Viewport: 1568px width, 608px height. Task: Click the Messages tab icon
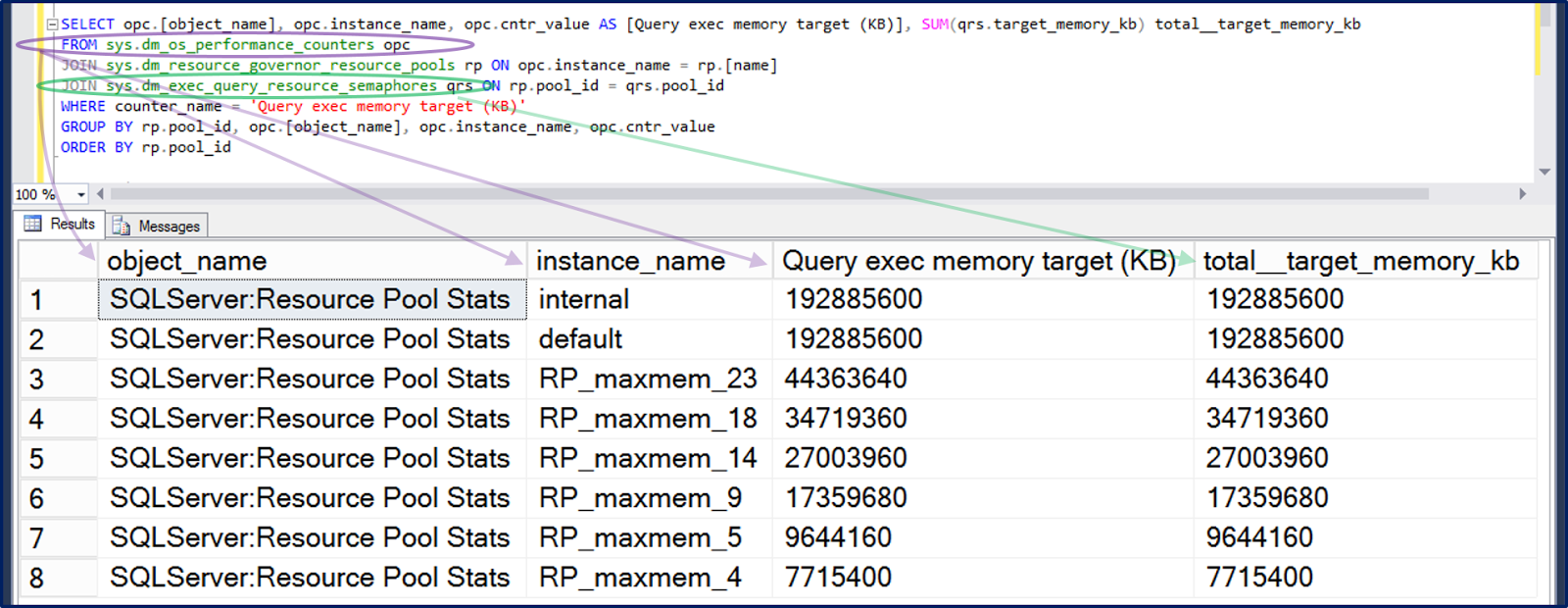click(122, 227)
